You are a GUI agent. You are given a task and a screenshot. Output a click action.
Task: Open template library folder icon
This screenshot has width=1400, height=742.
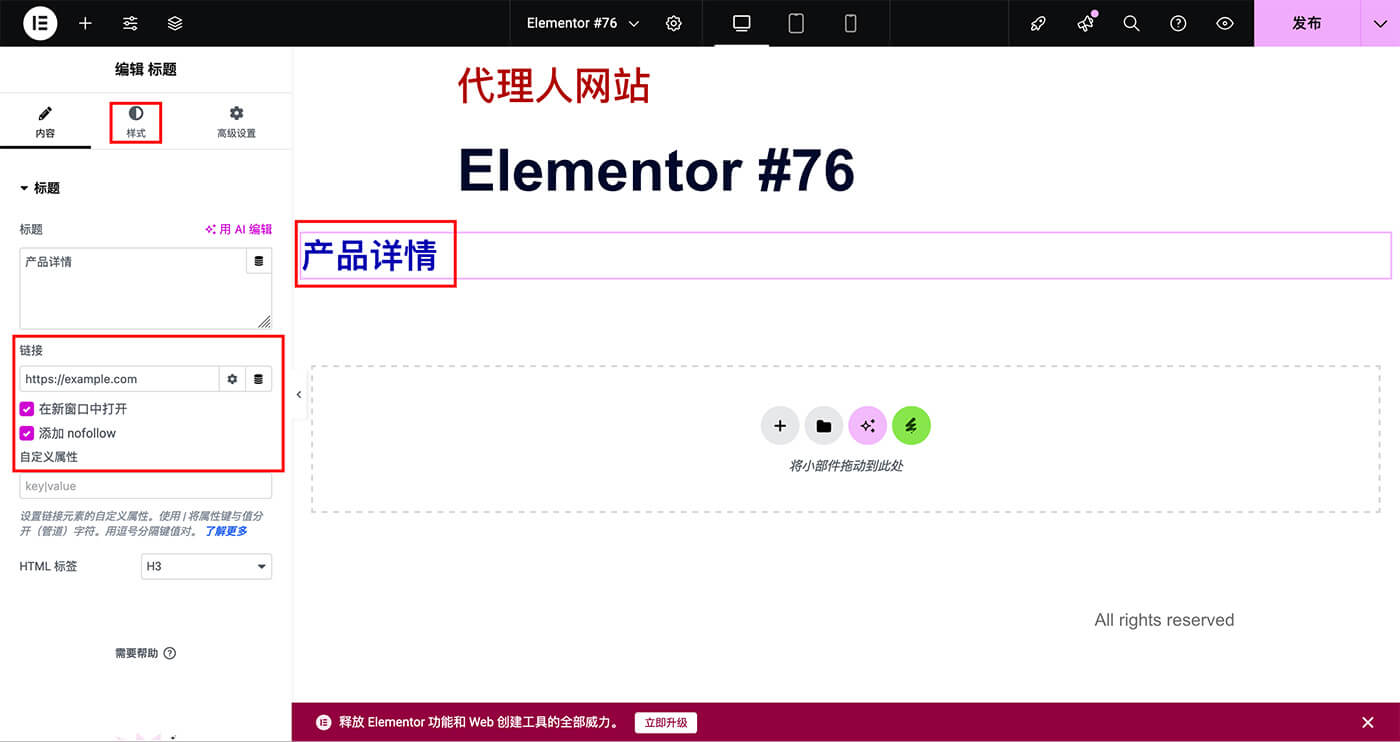[823, 426]
